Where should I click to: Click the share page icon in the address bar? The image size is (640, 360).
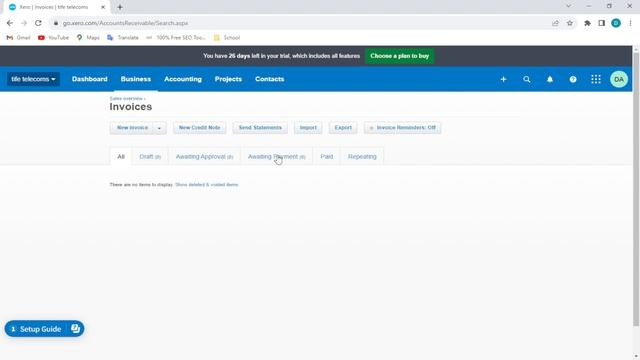point(556,23)
